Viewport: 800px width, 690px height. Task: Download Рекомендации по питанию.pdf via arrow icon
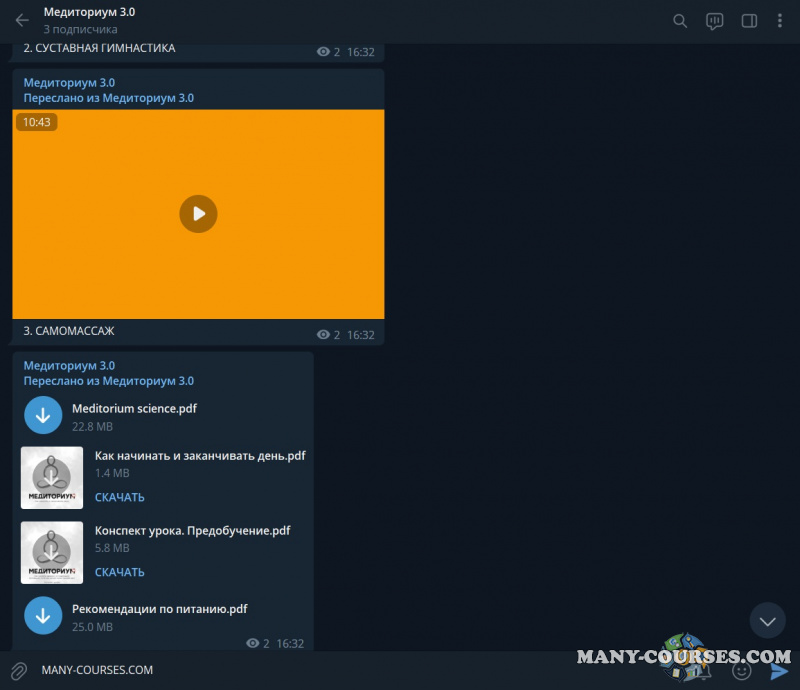[x=43, y=616]
